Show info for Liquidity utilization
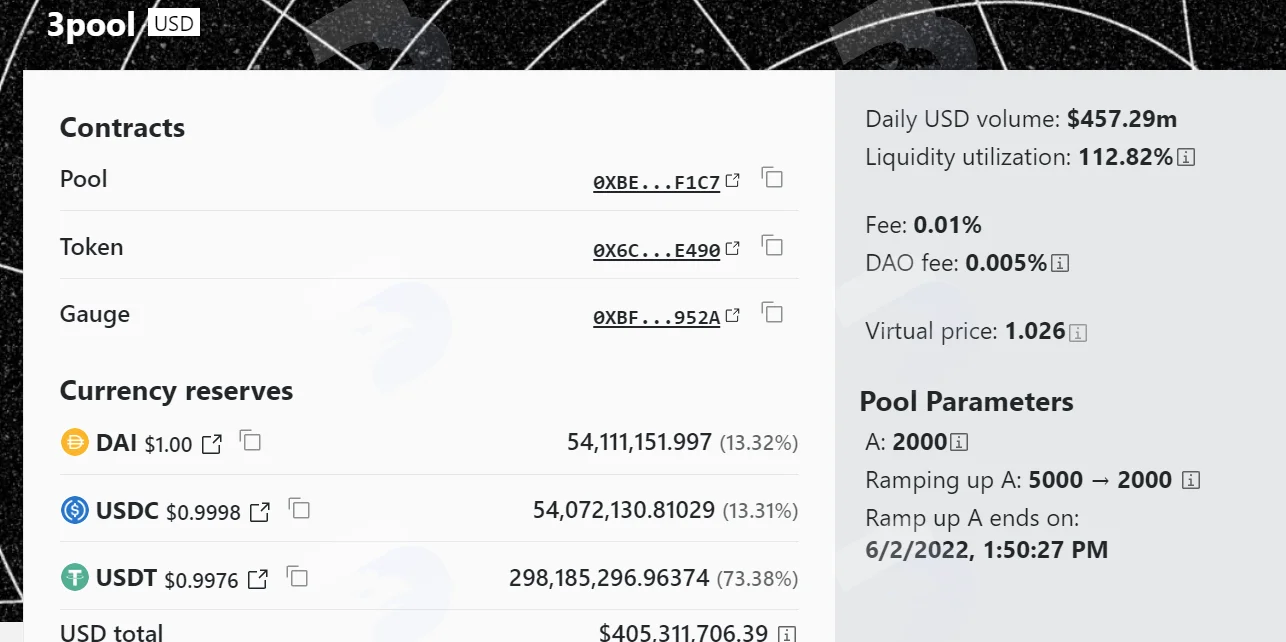Image resolution: width=1286 pixels, height=642 pixels. (1187, 158)
